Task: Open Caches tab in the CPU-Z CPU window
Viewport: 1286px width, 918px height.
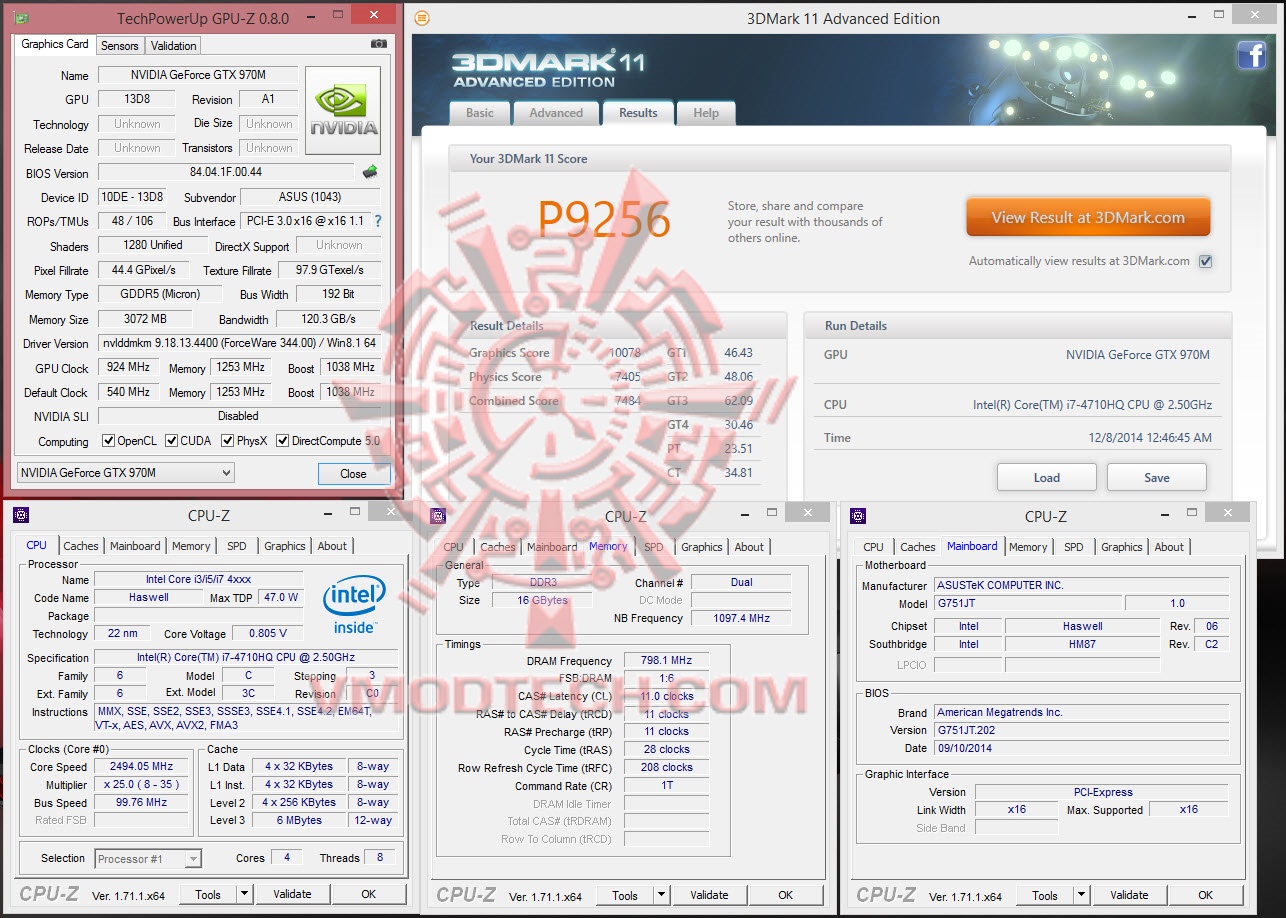Action: 81,546
